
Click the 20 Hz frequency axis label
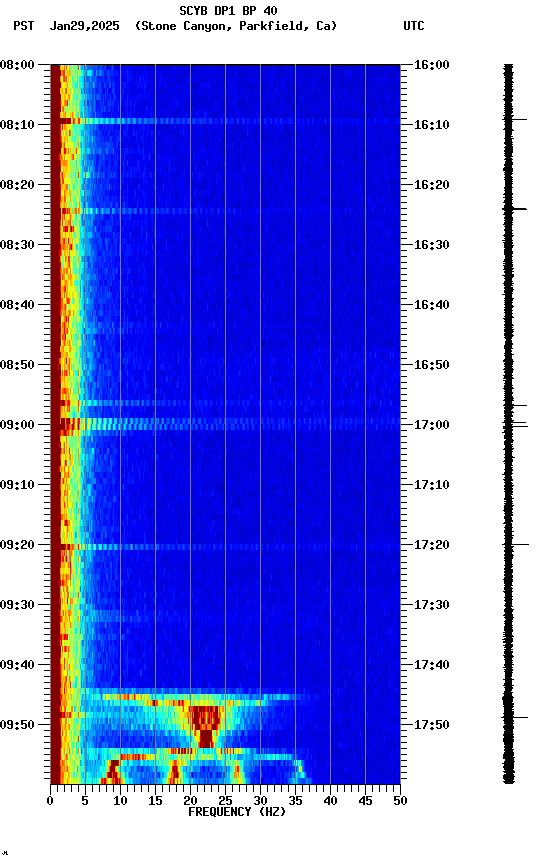coord(190,801)
